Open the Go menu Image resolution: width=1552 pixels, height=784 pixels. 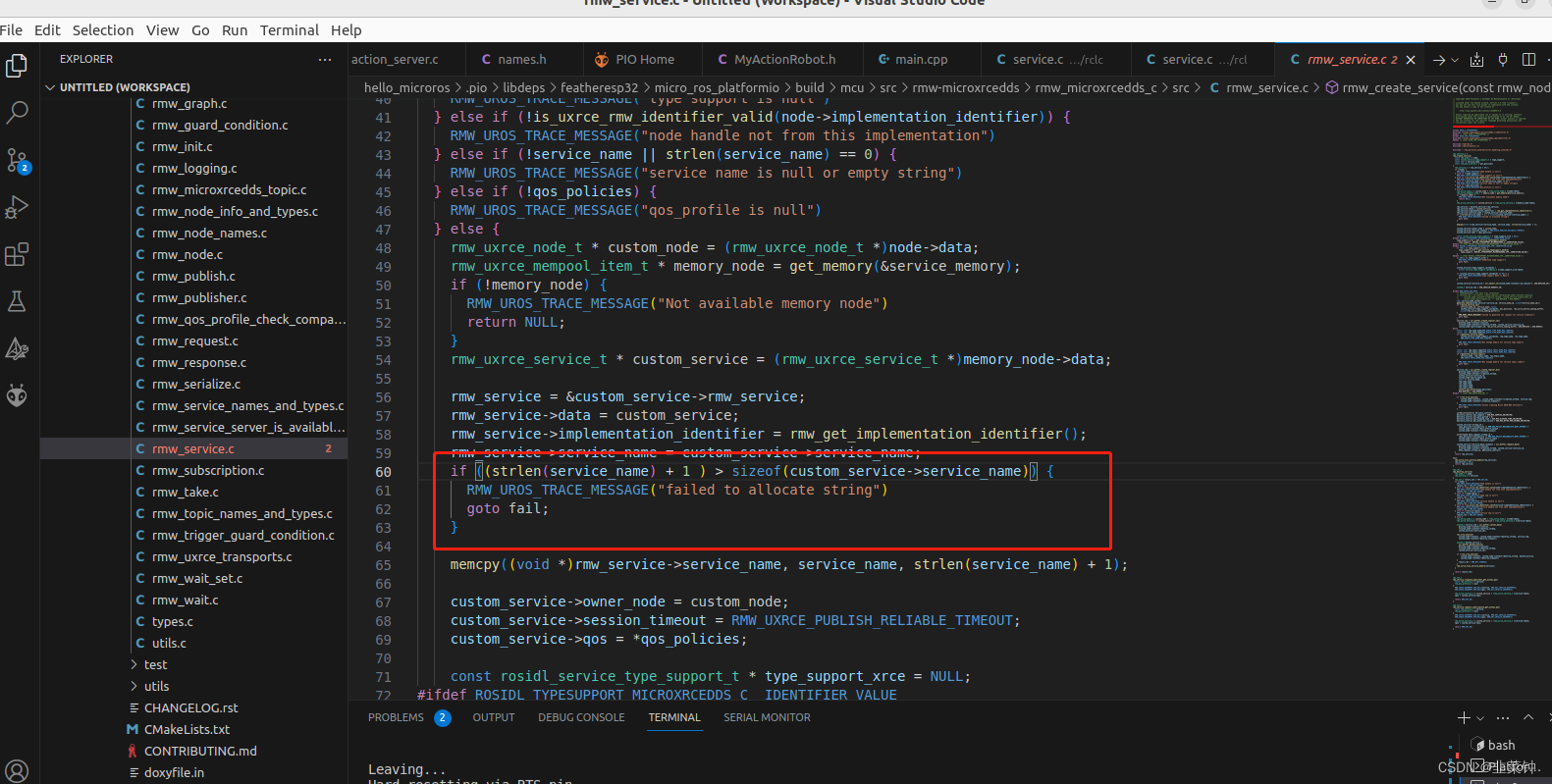click(200, 30)
